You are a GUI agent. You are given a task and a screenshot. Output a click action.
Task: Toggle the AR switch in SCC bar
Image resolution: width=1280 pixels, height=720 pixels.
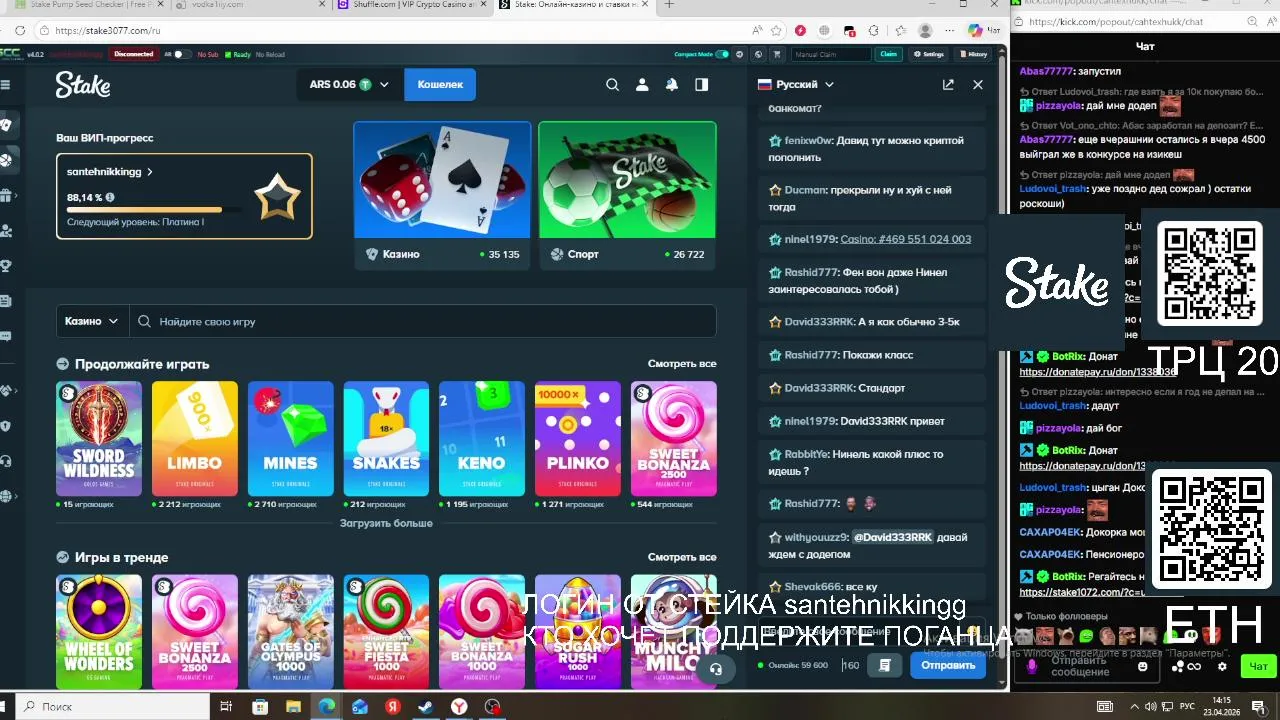pyautogui.click(x=181, y=54)
